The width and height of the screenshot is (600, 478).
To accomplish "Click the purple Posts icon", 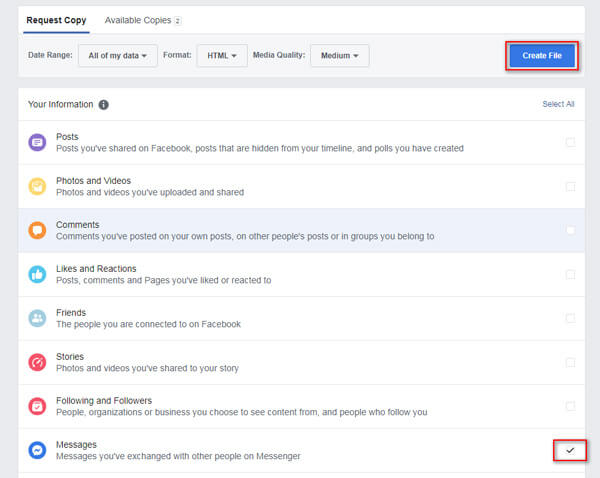I will (37, 142).
